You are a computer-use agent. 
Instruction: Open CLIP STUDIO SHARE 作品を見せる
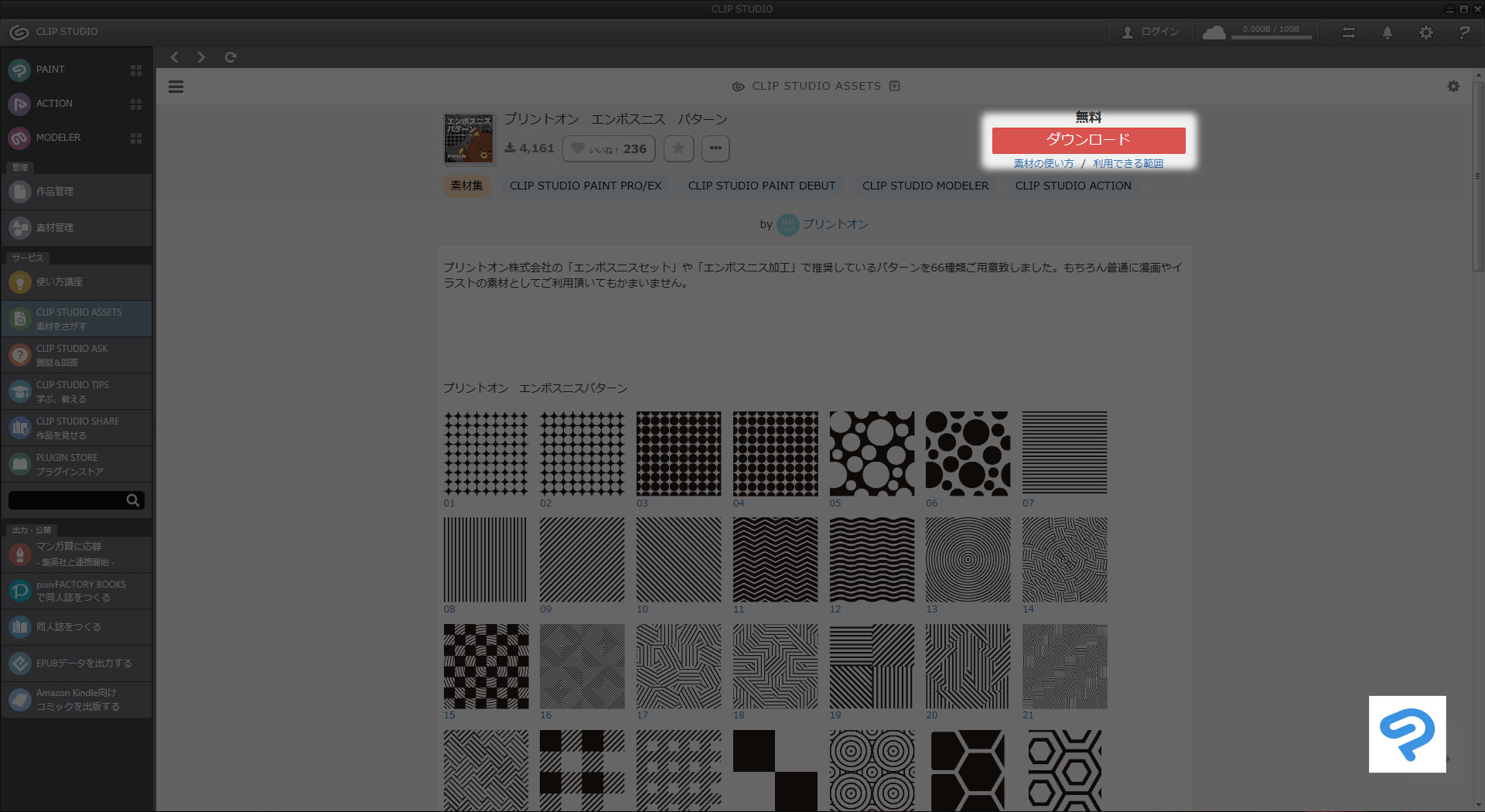coord(77,428)
